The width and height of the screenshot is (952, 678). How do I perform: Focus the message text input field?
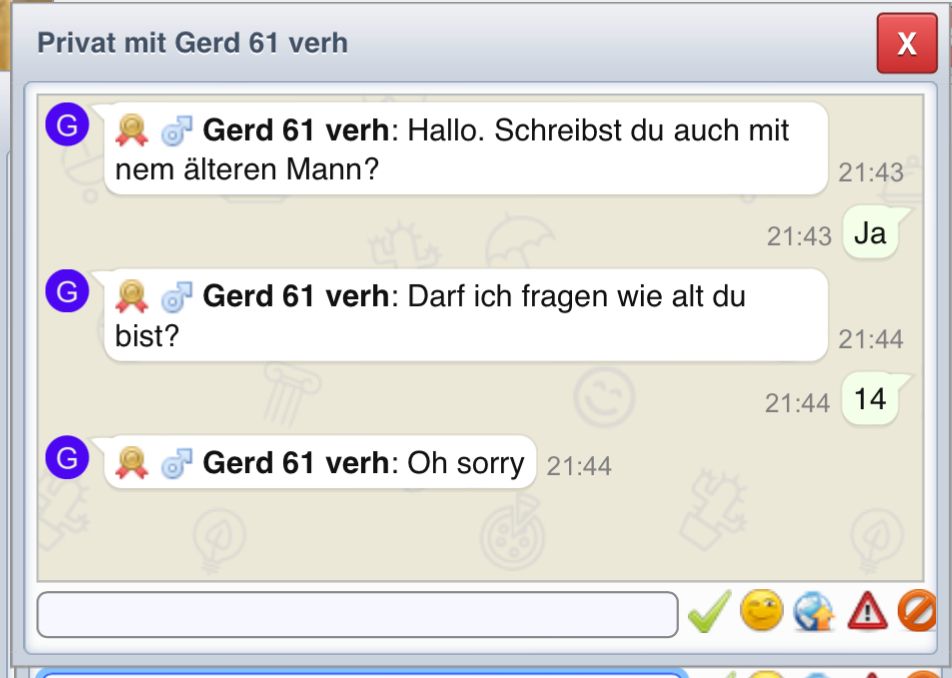tap(357, 614)
